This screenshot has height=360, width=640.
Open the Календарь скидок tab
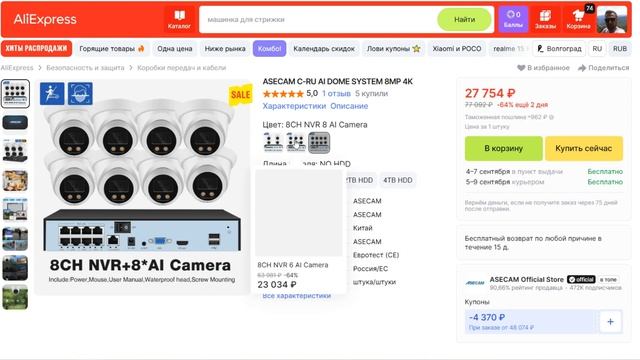click(x=324, y=49)
